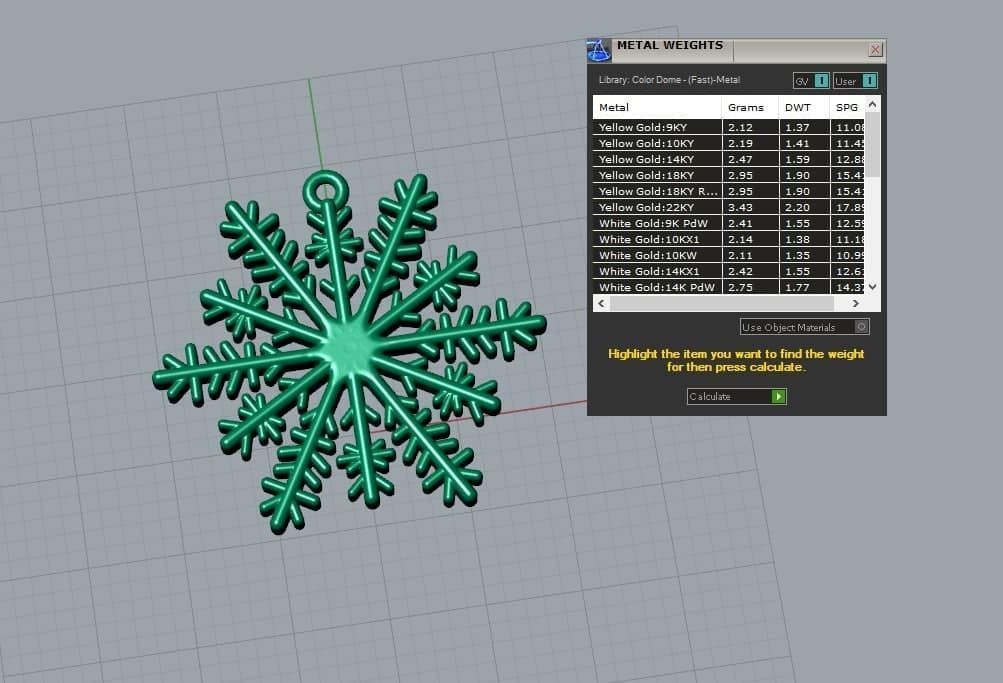The height and width of the screenshot is (683, 1003).
Task: Click the 1.35 DWT value
Action: pos(797,255)
